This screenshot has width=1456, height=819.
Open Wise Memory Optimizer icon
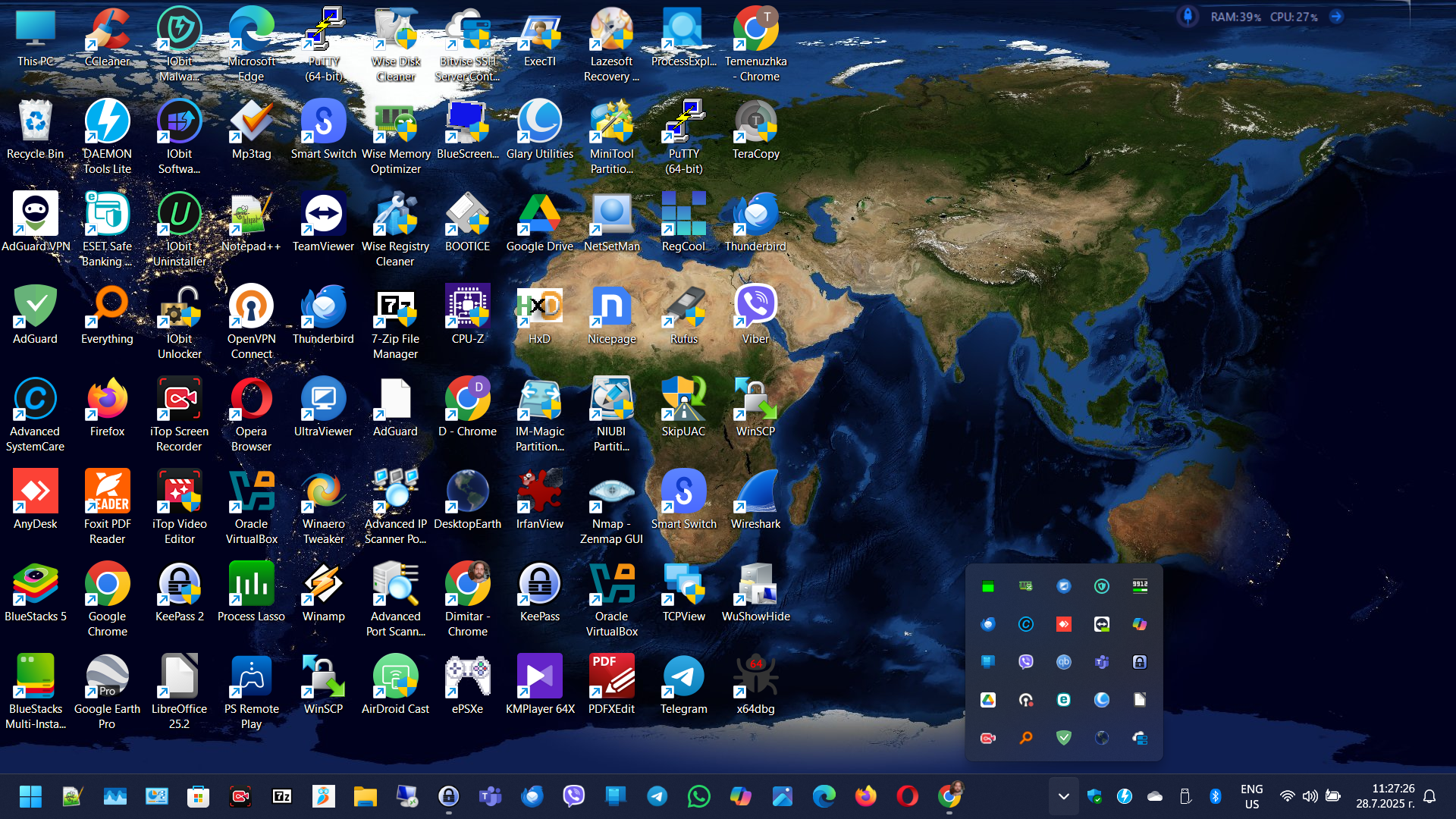coord(395,138)
